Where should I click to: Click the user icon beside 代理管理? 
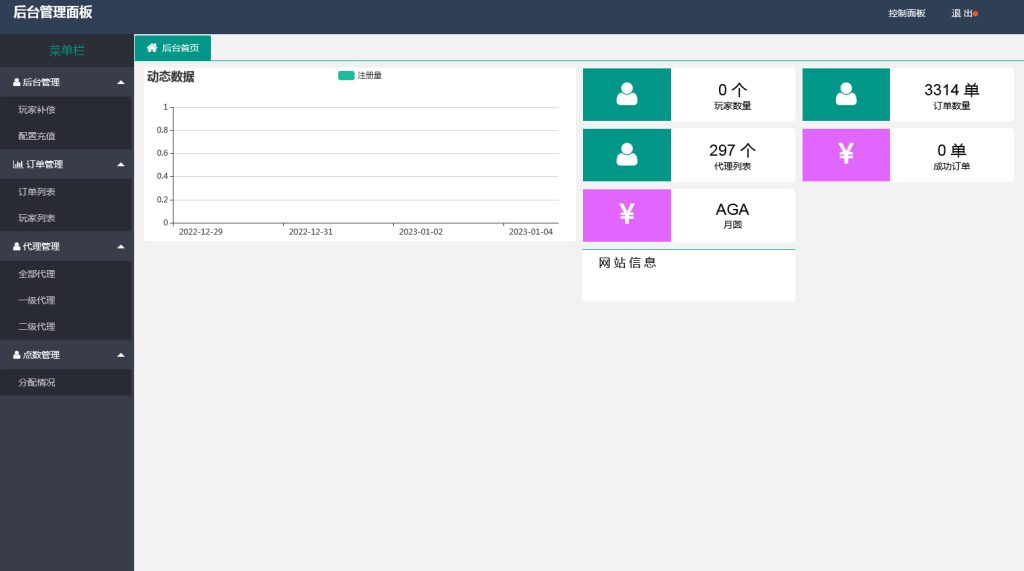tap(16, 247)
